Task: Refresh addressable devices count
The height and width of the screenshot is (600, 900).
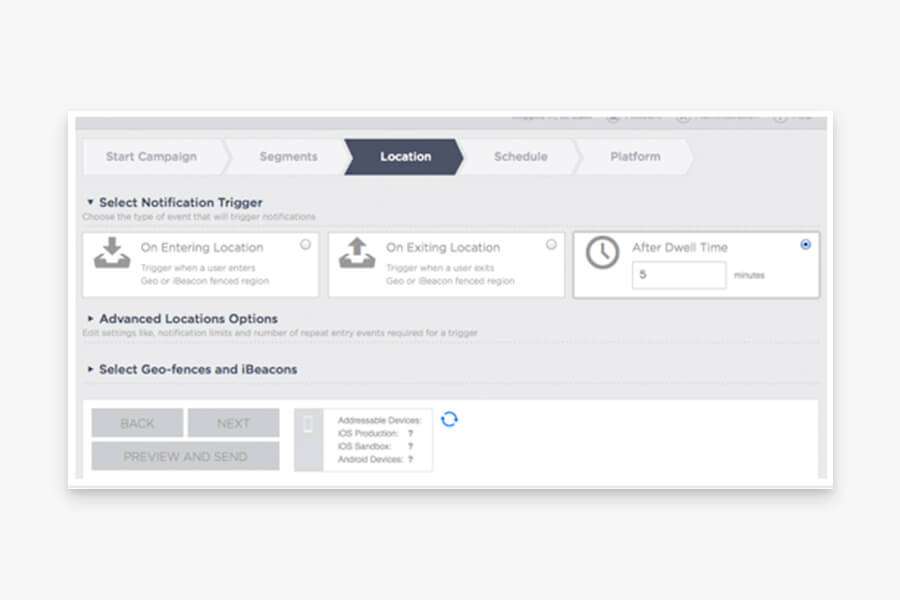Action: 449,419
